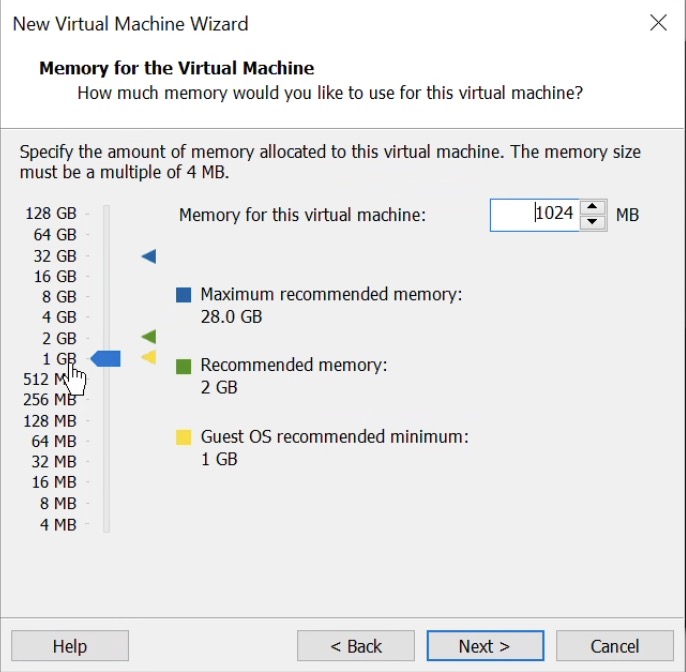Click the 2 GB slider label

click(59, 338)
